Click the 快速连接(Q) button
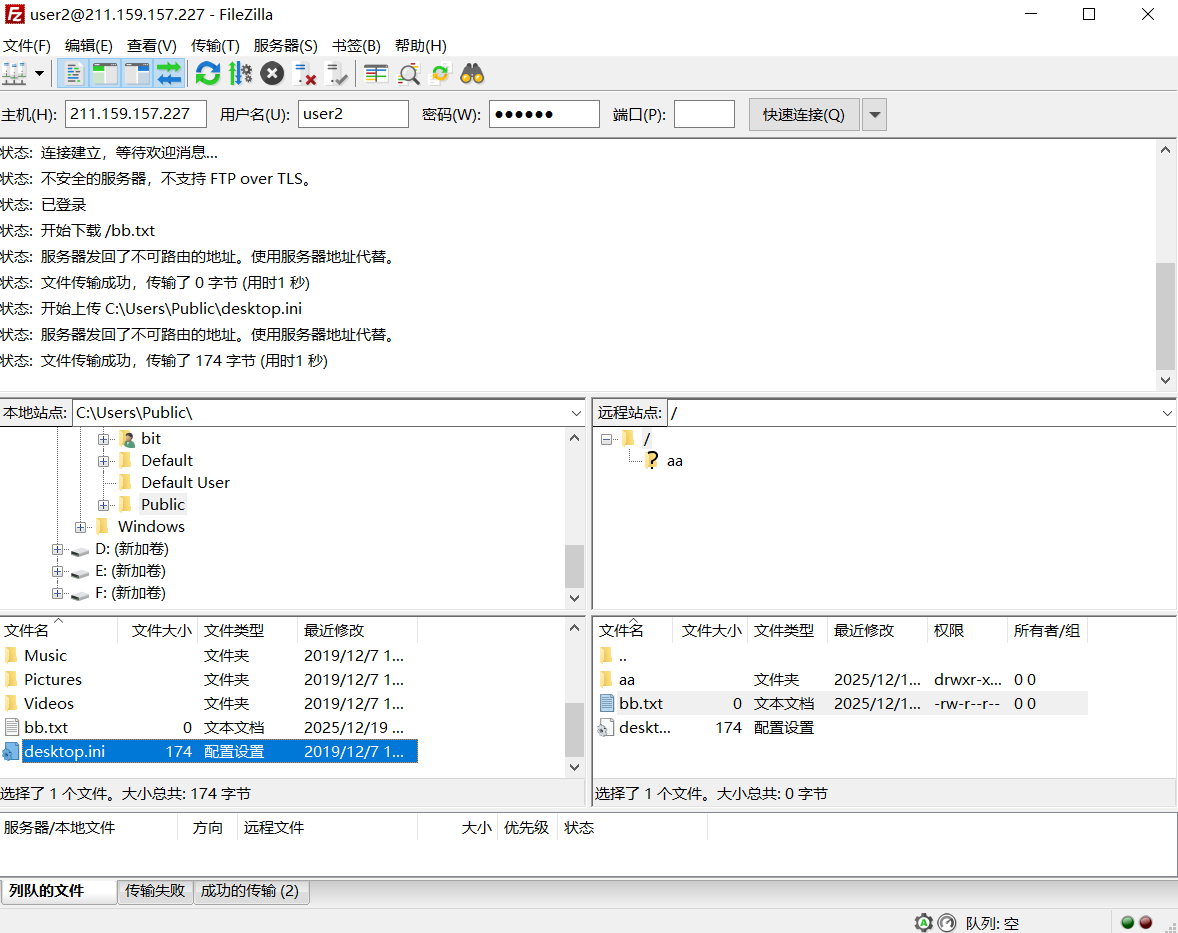The width and height of the screenshot is (1178, 933). click(x=803, y=115)
